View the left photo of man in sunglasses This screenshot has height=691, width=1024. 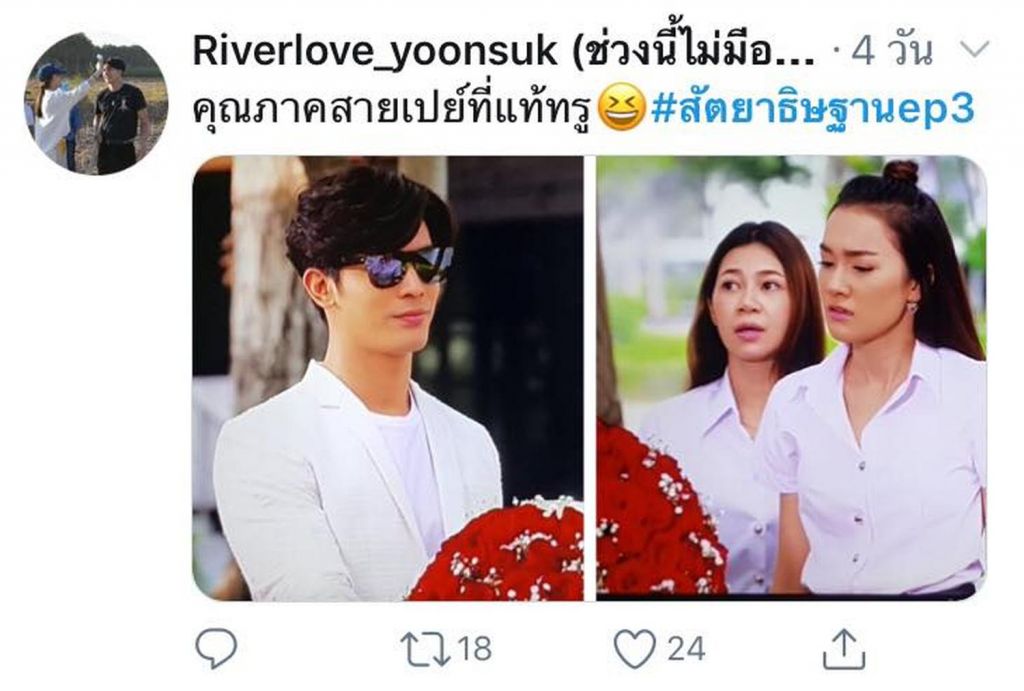[388, 378]
